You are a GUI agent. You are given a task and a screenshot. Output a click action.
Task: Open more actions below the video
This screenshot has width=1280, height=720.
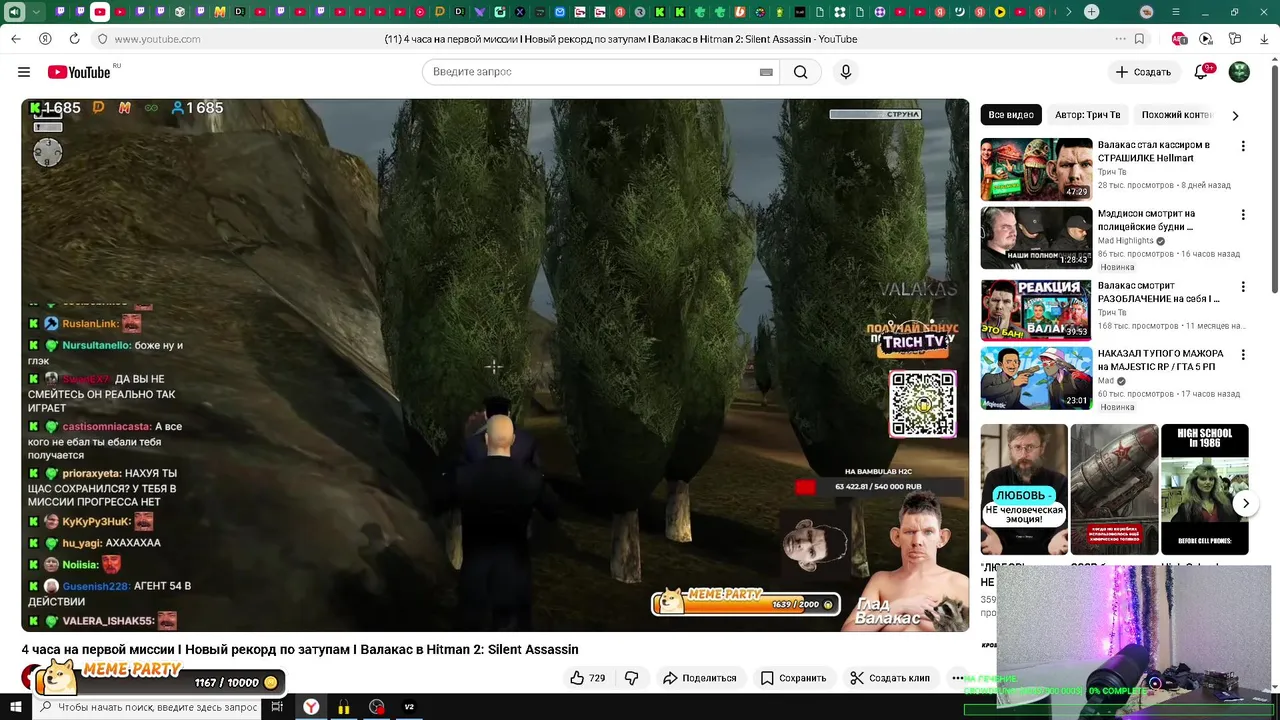(x=957, y=678)
